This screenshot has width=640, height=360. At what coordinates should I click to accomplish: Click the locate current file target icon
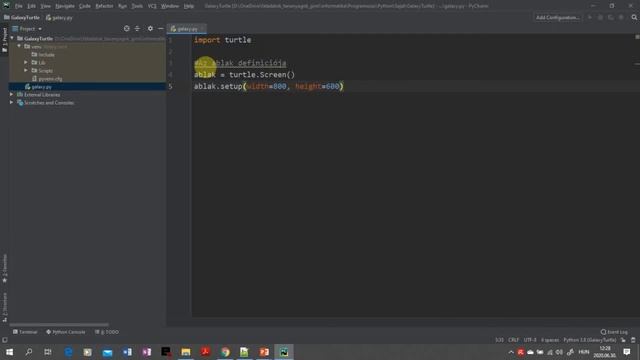point(127,29)
